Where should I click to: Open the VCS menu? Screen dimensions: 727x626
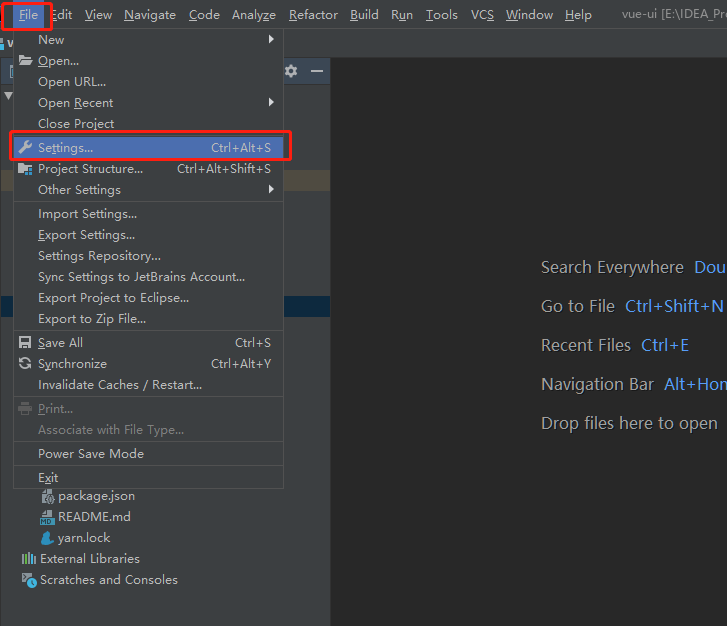tap(482, 15)
